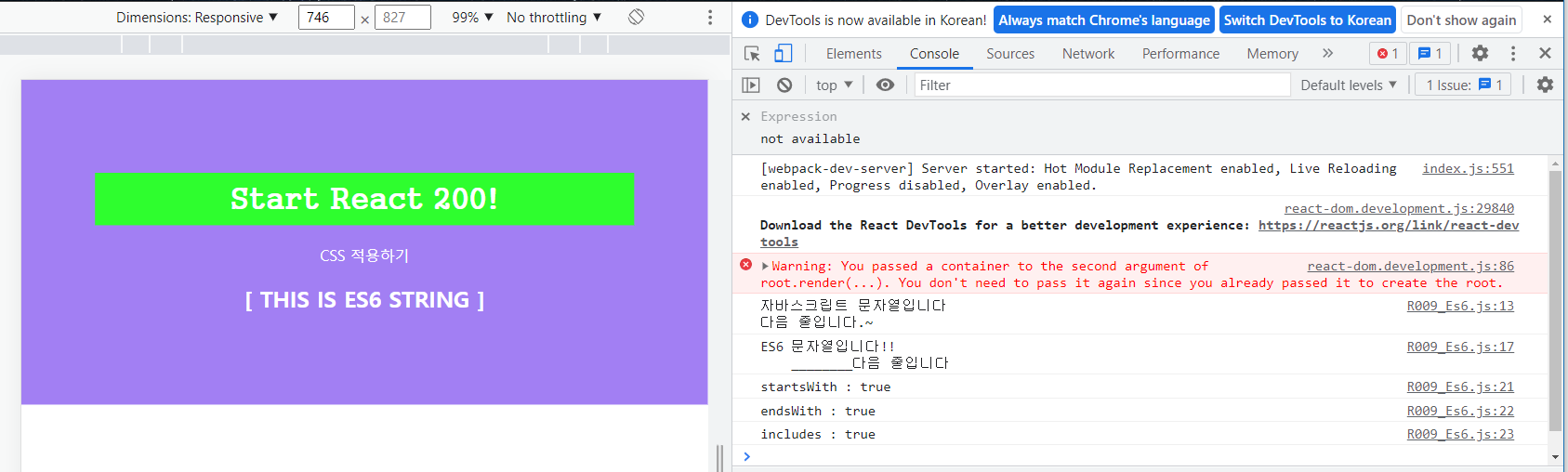This screenshot has width=1568, height=472.
Task: Expand the warning message disclosure triangle
Action: pyautogui.click(x=765, y=267)
